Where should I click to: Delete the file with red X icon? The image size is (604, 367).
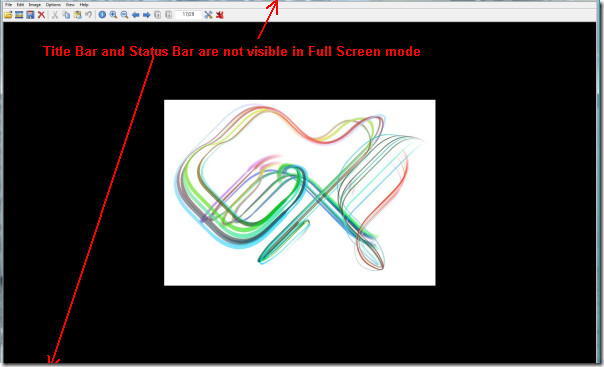(x=41, y=15)
